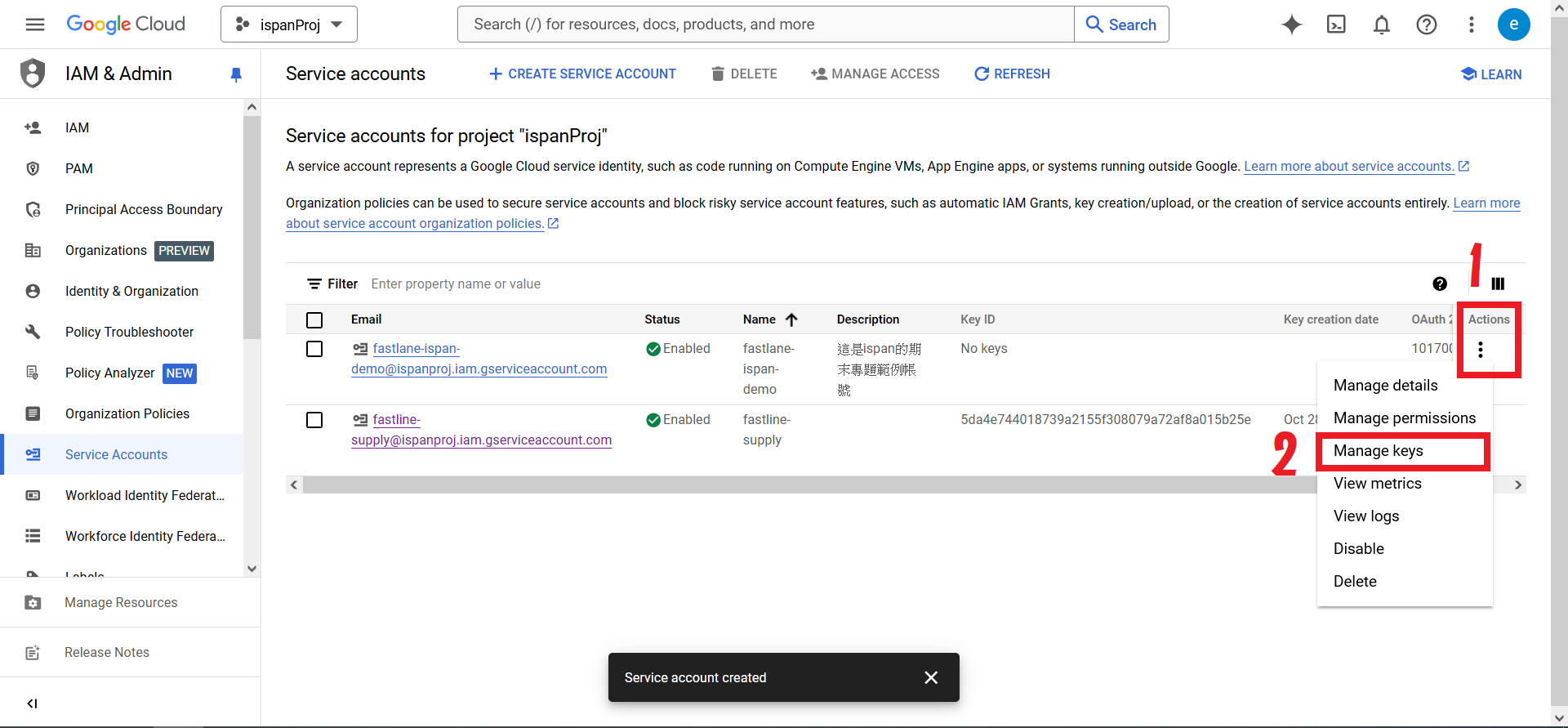
Task: Click the Delete toolbar button
Action: [x=744, y=74]
